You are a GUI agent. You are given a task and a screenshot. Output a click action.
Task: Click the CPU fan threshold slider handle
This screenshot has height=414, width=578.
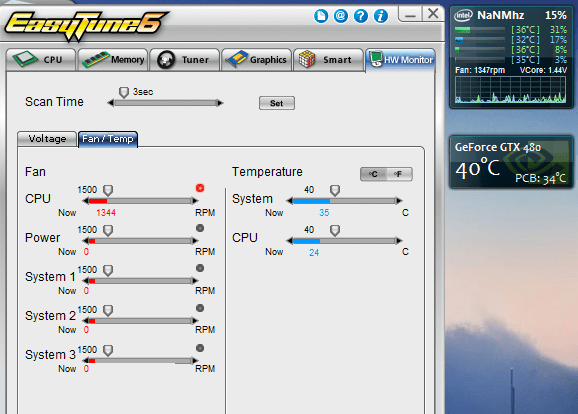(x=108, y=191)
